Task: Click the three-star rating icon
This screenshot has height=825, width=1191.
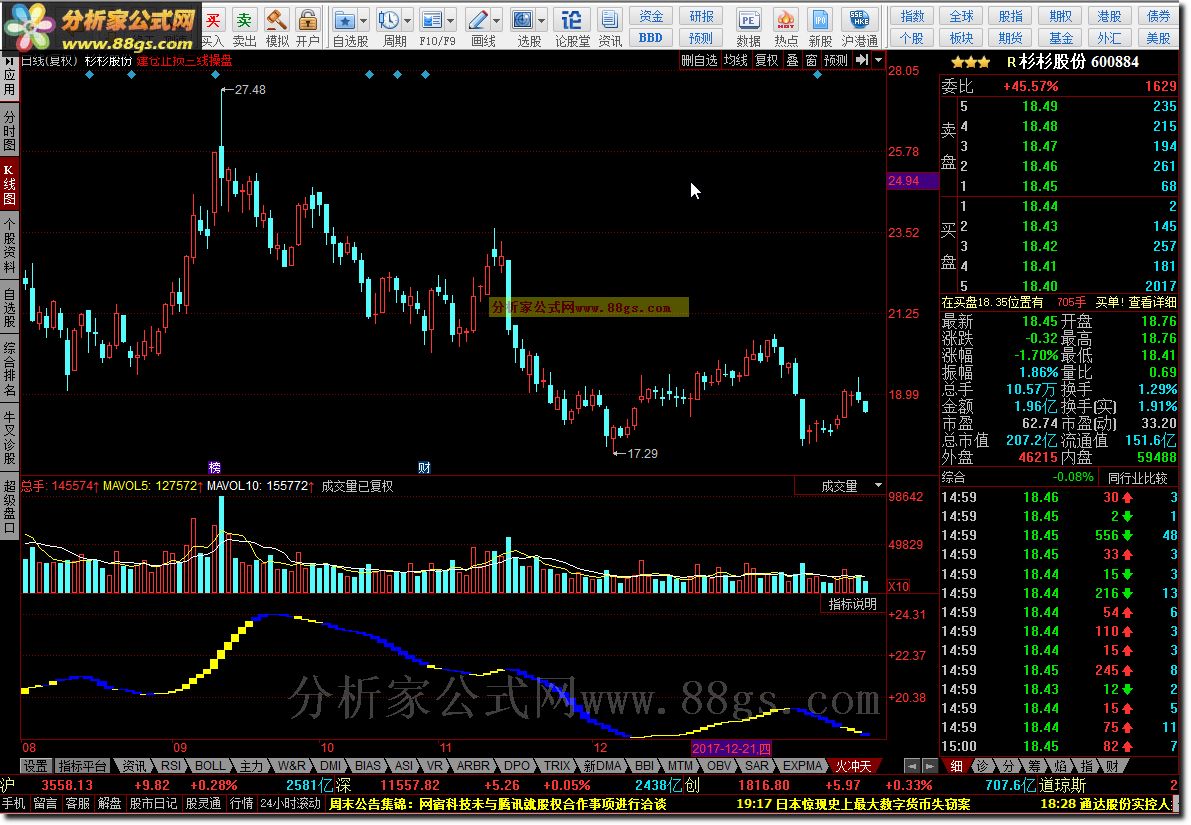Action: 971,62
